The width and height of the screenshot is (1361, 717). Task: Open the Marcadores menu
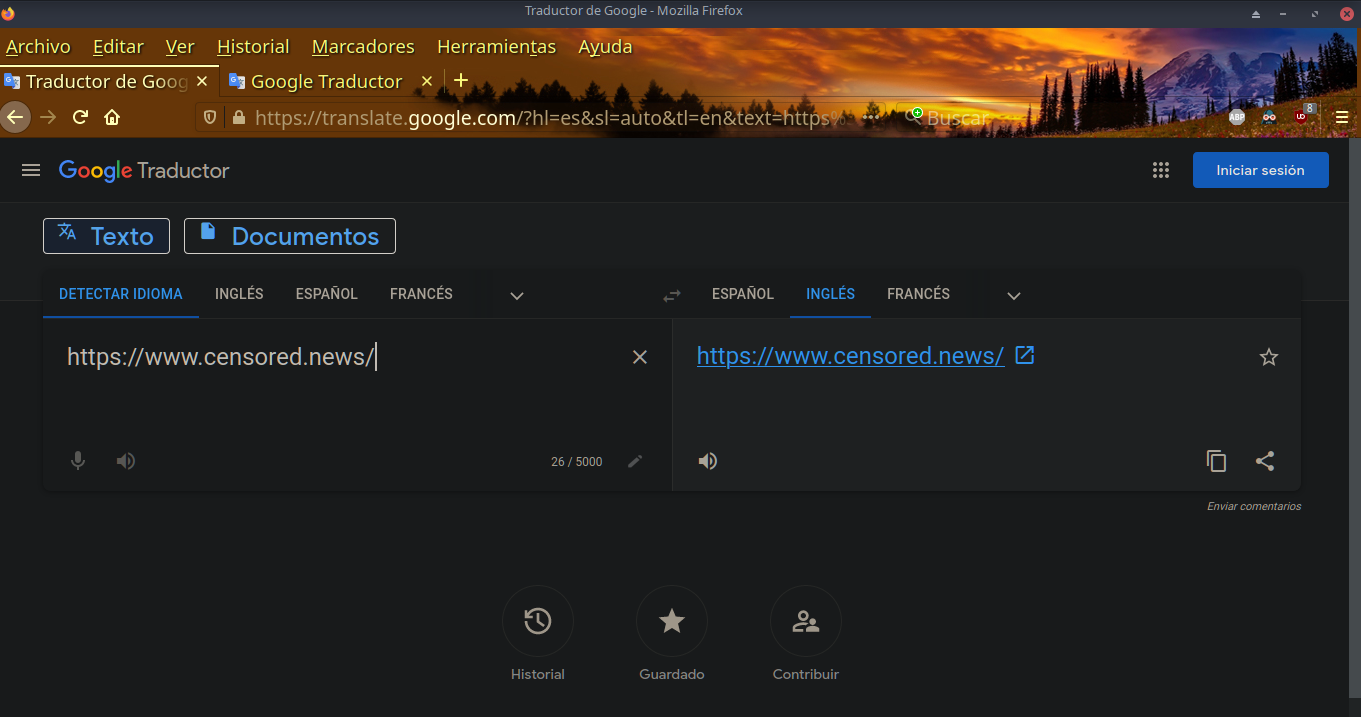363,46
